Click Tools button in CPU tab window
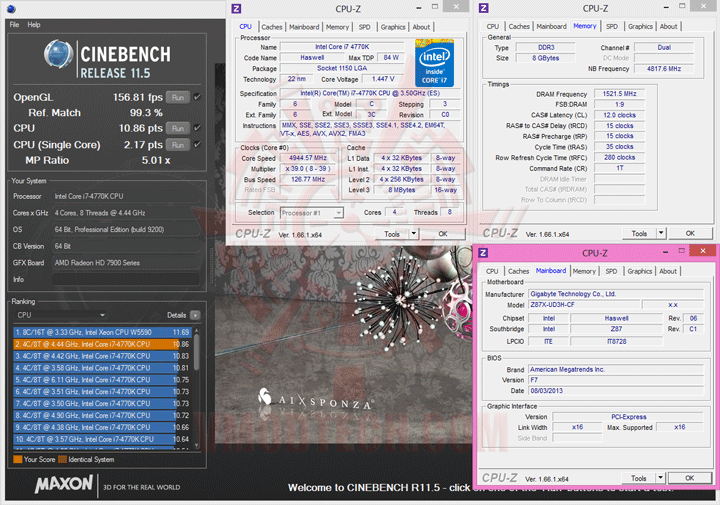Image resolution: width=720 pixels, height=505 pixels. pyautogui.click(x=392, y=234)
